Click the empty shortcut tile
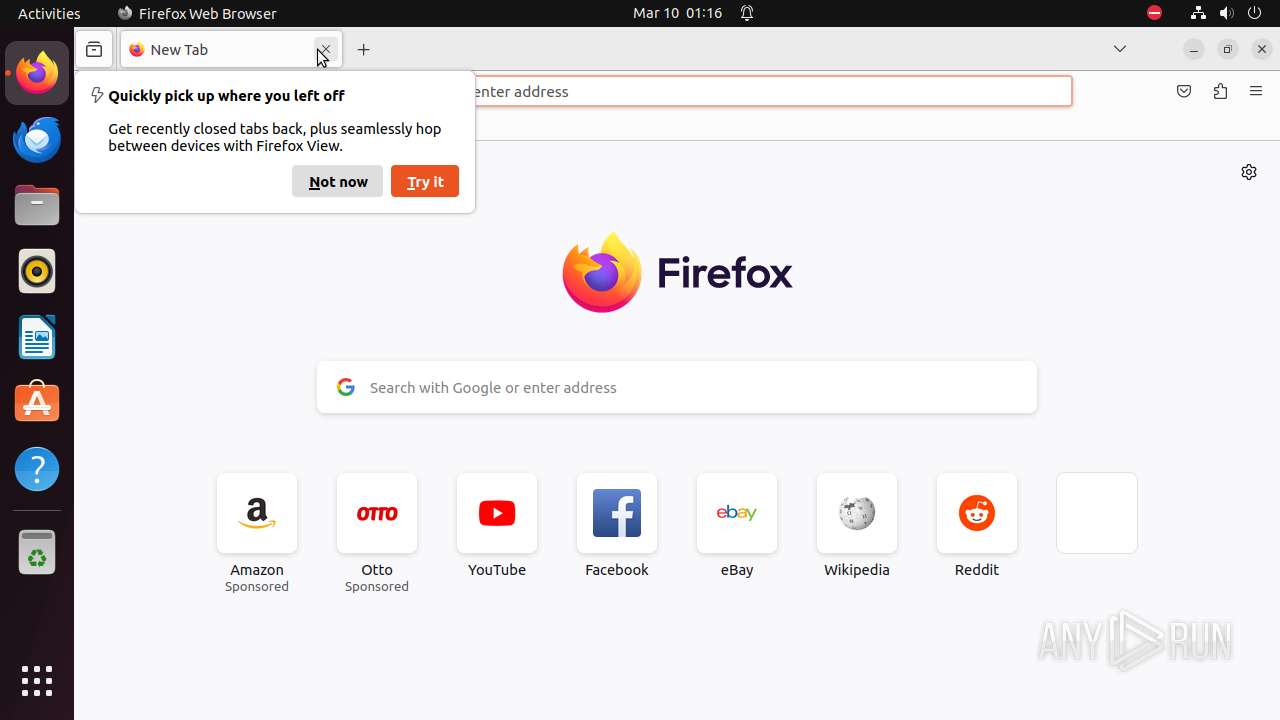Viewport: 1280px width, 720px height. coord(1097,513)
